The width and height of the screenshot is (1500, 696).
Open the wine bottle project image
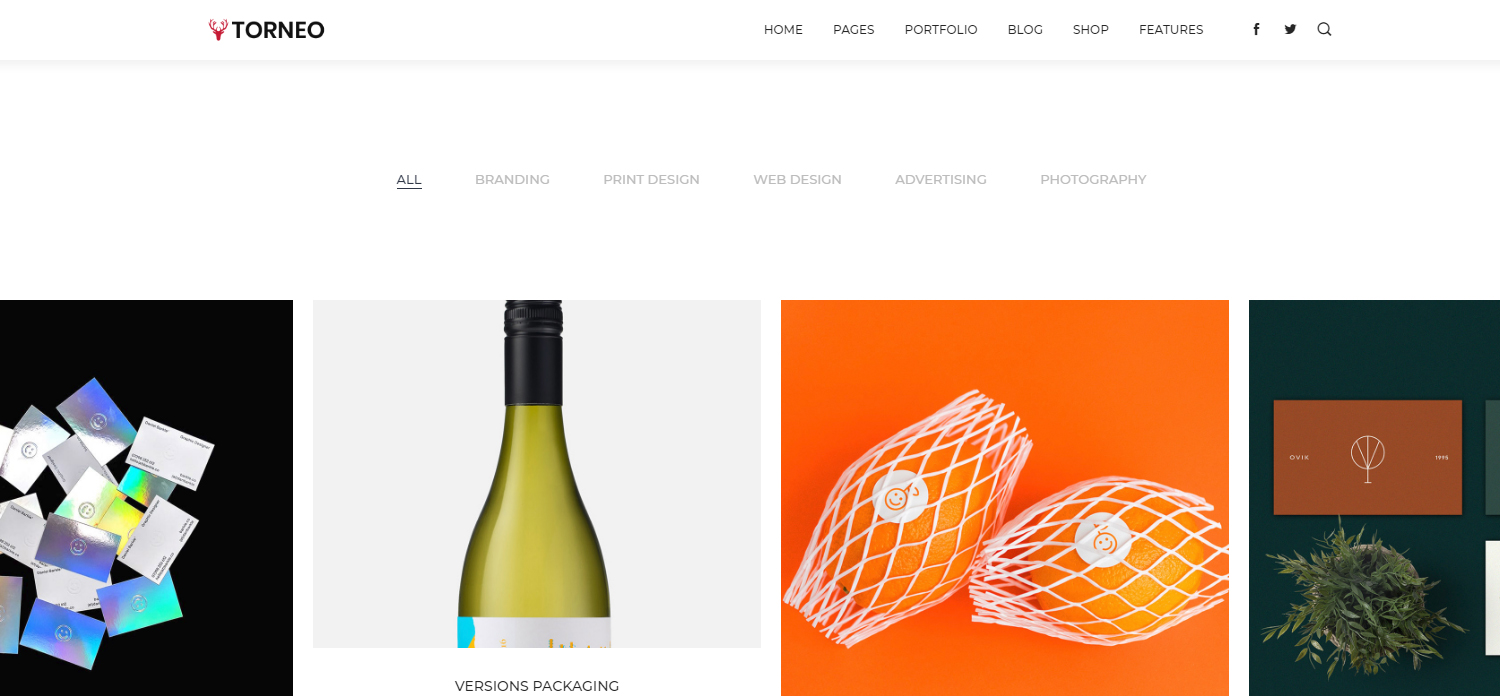(x=537, y=474)
